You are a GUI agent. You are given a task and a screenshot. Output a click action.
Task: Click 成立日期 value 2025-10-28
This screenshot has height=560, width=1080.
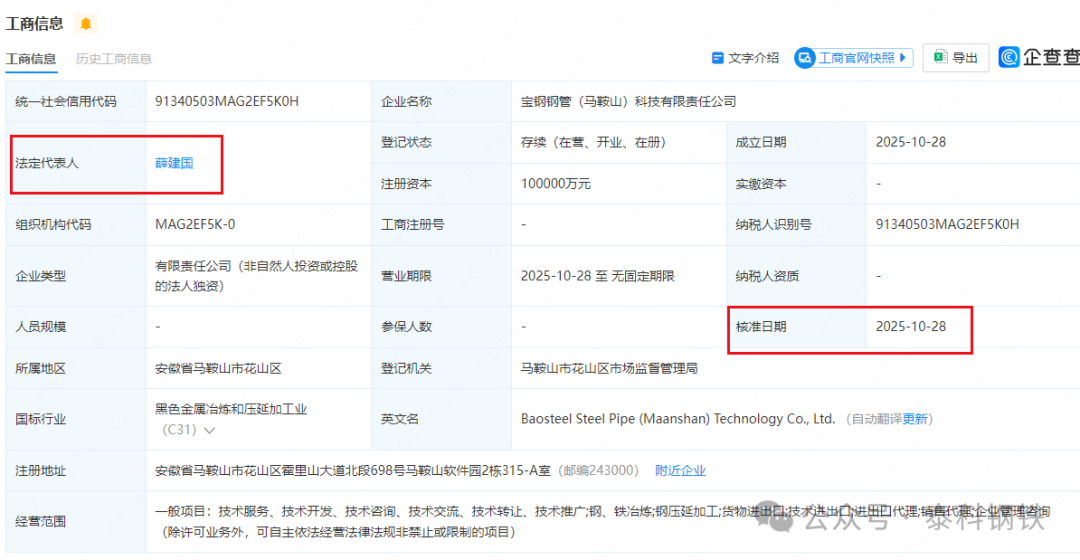coord(911,142)
